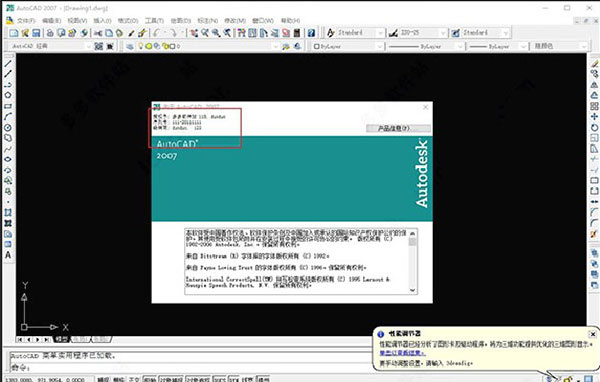The height and width of the screenshot is (382, 600).
Task: Click the Zoom Realtime magnifier icon
Action: pos(205,33)
